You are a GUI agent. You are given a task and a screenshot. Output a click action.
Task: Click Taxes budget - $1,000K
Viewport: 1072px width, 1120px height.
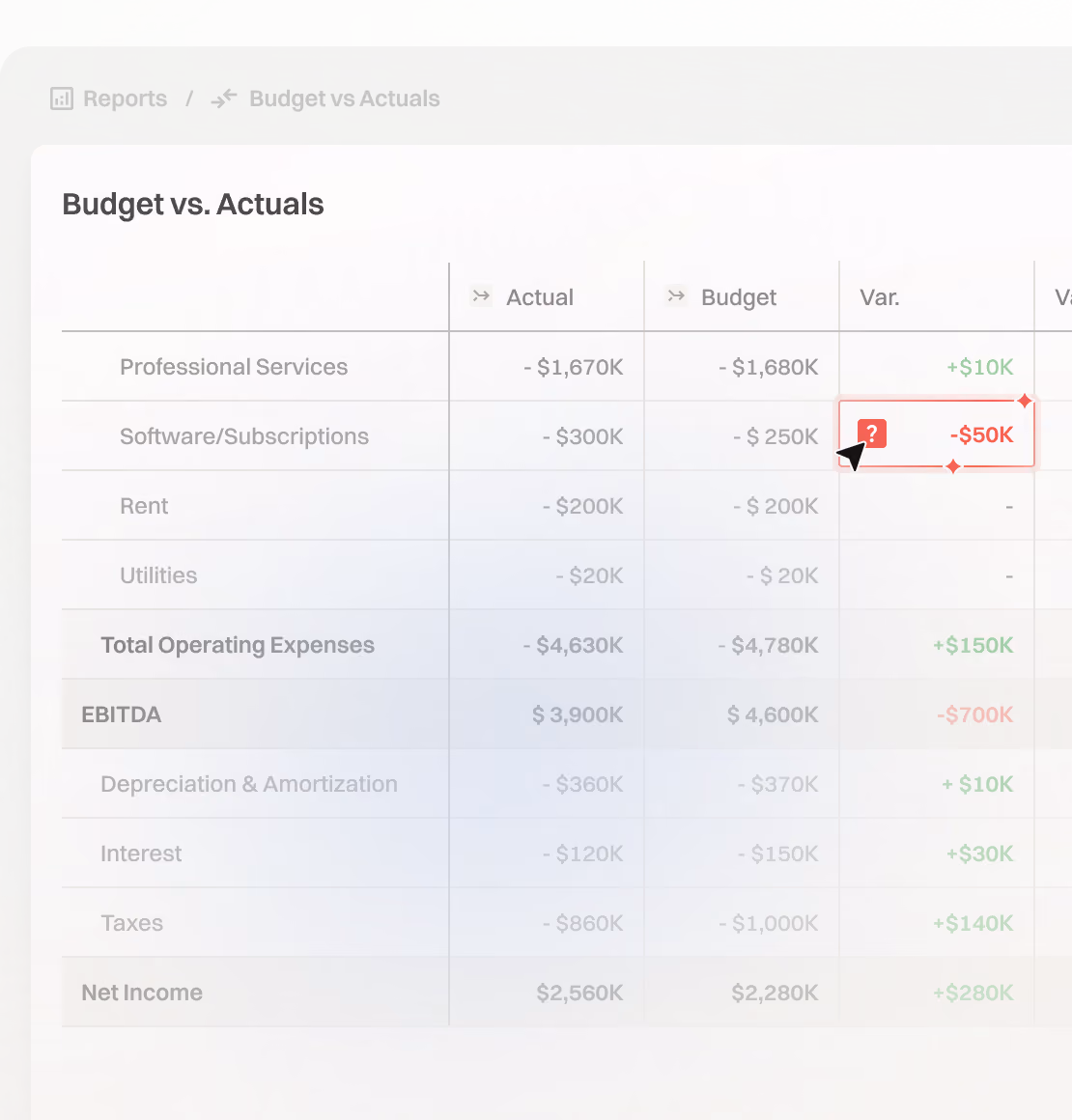(769, 923)
